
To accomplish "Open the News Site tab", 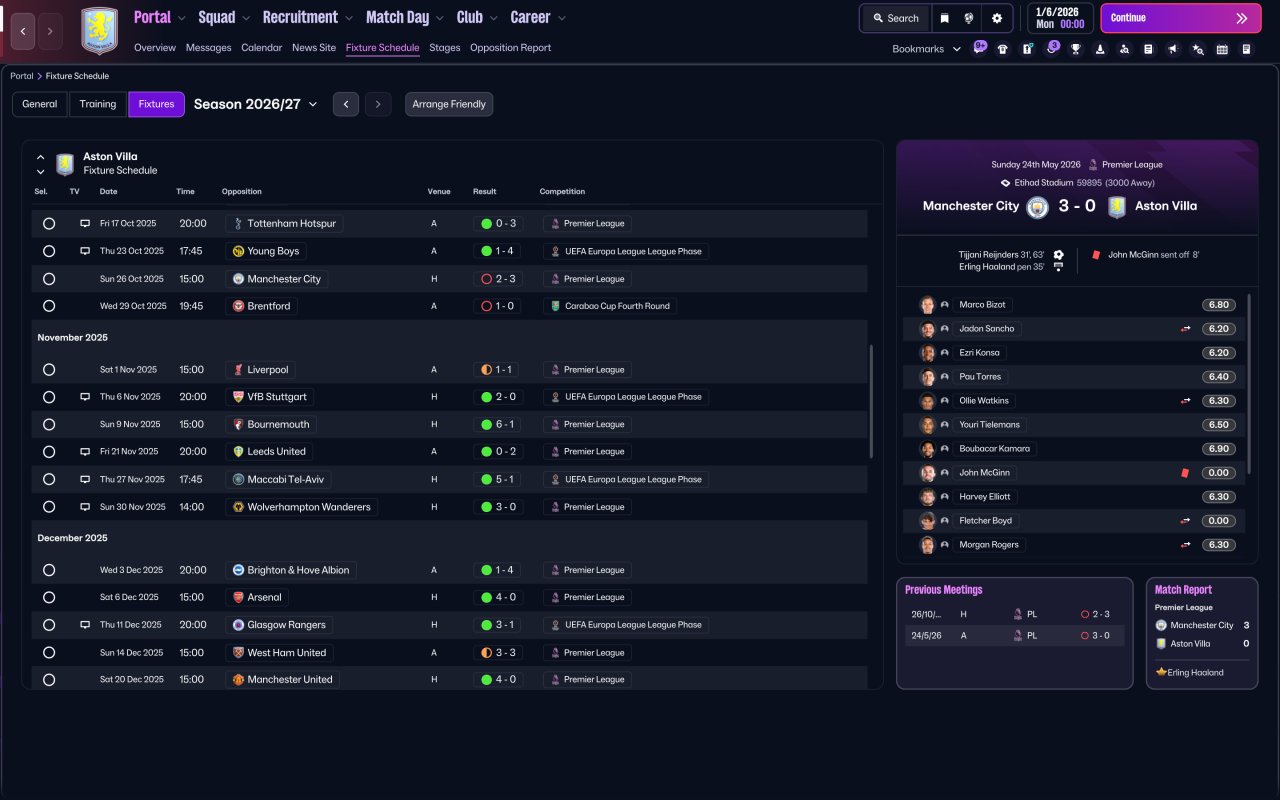I will coord(314,48).
